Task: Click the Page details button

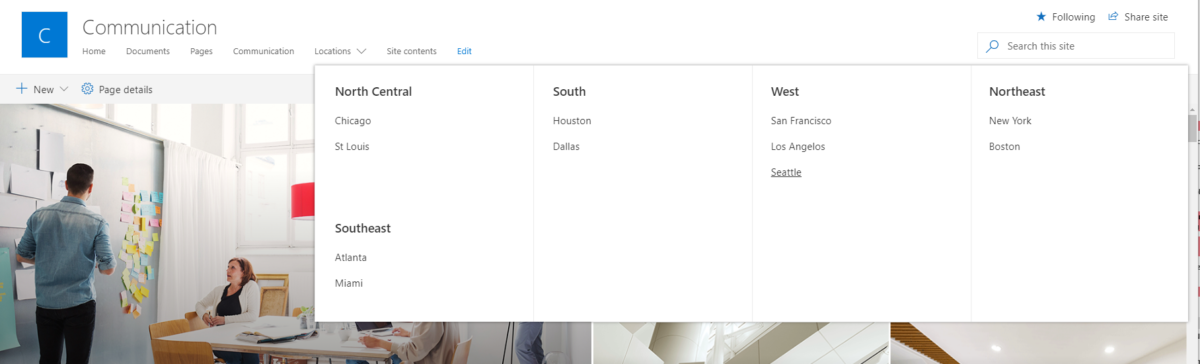Action: (117, 89)
